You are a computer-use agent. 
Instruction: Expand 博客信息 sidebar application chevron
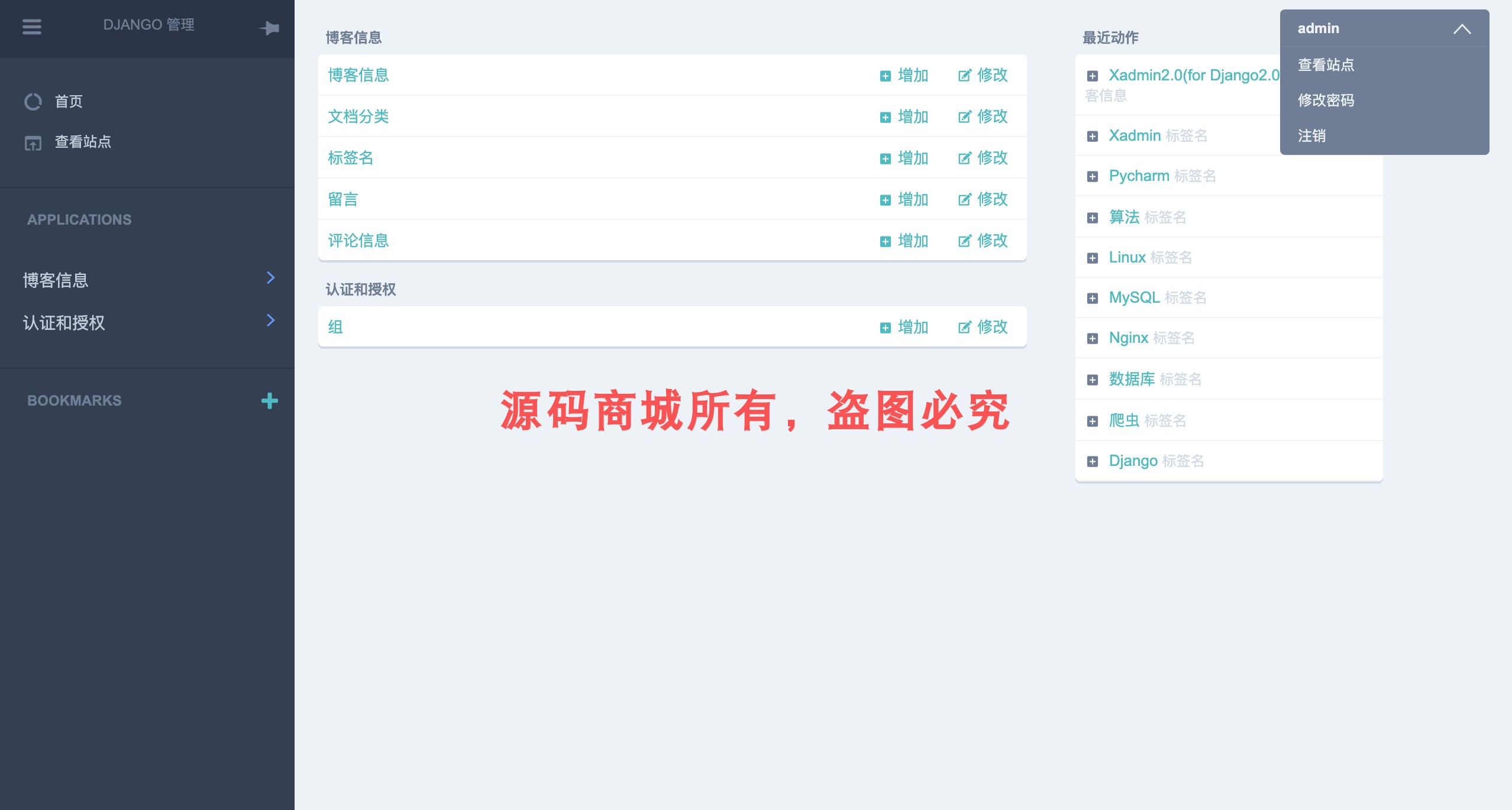click(x=271, y=278)
